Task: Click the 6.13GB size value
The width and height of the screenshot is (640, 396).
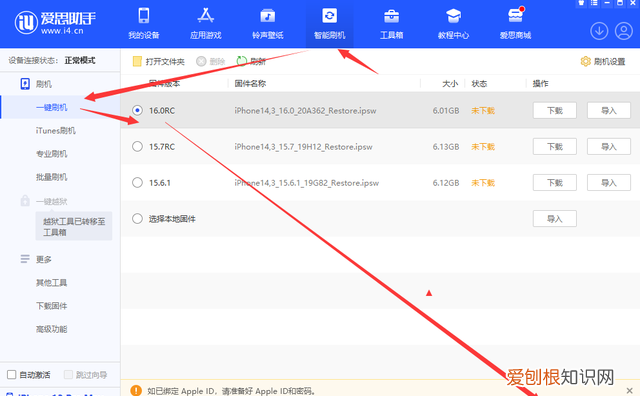Action: (446, 147)
